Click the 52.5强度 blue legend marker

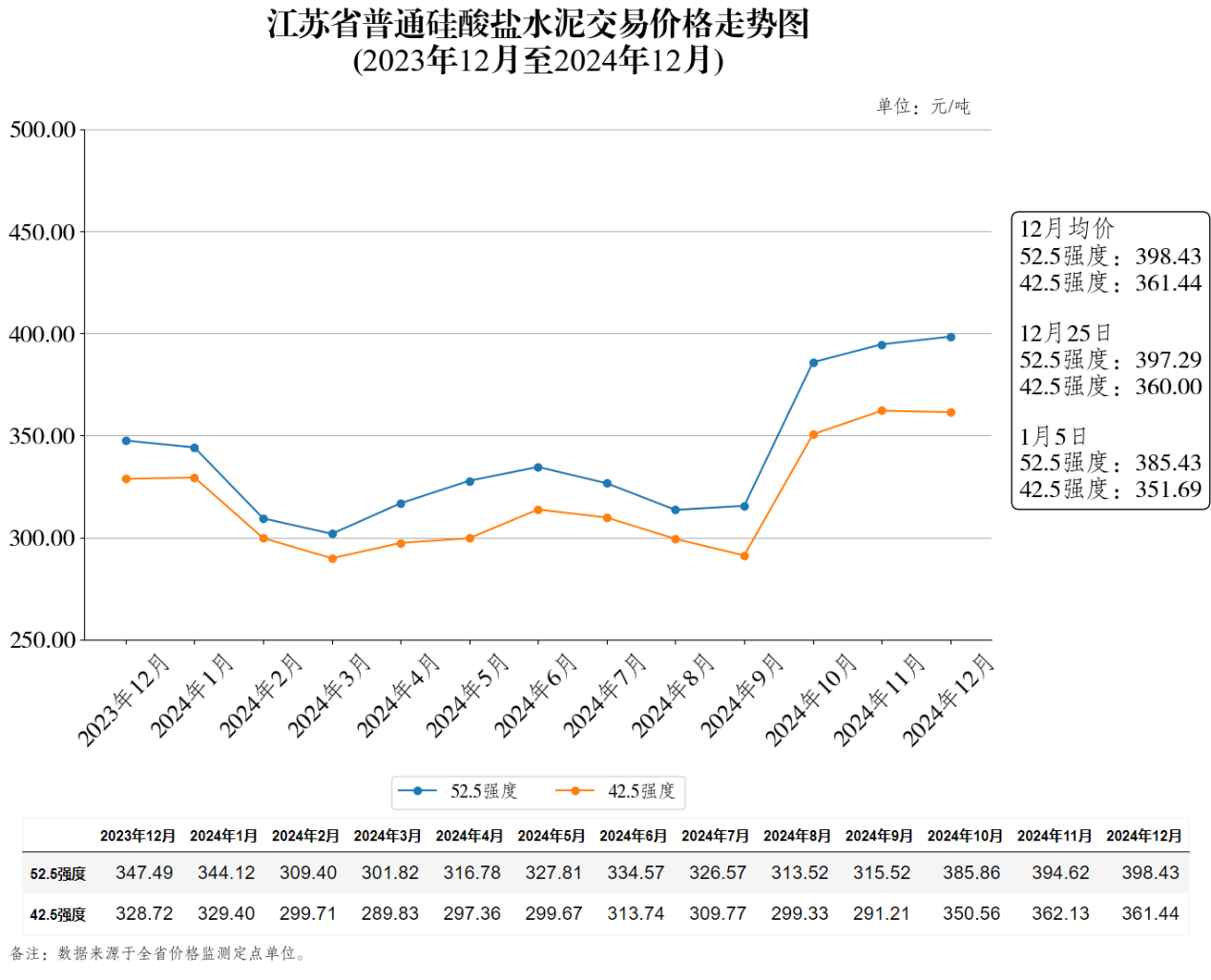pyautogui.click(x=417, y=791)
